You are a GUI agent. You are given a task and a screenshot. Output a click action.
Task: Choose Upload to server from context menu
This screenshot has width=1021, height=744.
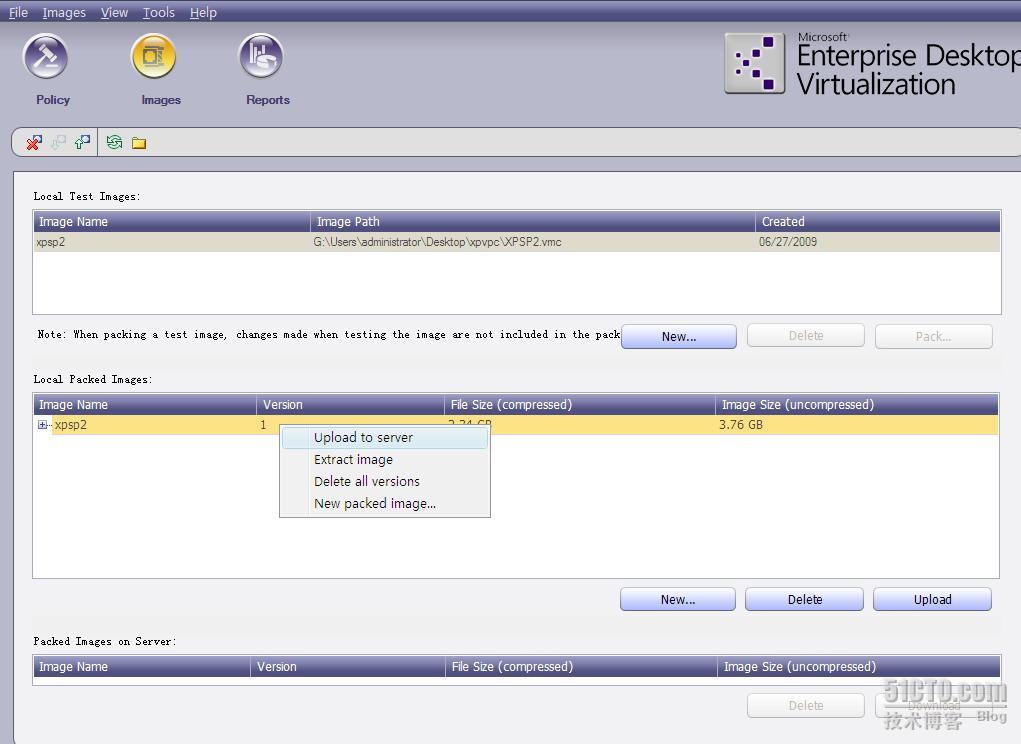[x=384, y=437]
